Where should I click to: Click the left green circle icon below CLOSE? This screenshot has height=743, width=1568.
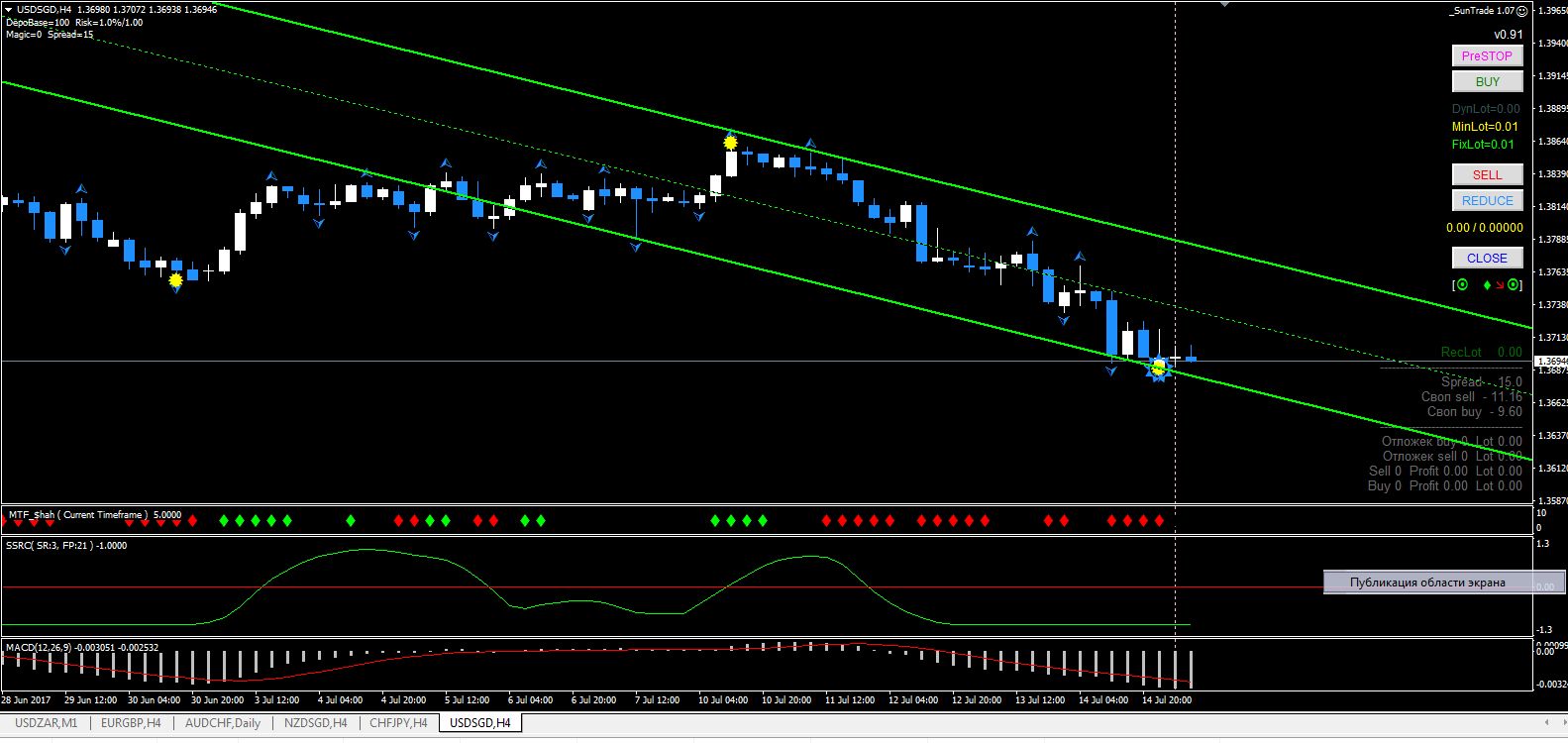coord(1462,285)
